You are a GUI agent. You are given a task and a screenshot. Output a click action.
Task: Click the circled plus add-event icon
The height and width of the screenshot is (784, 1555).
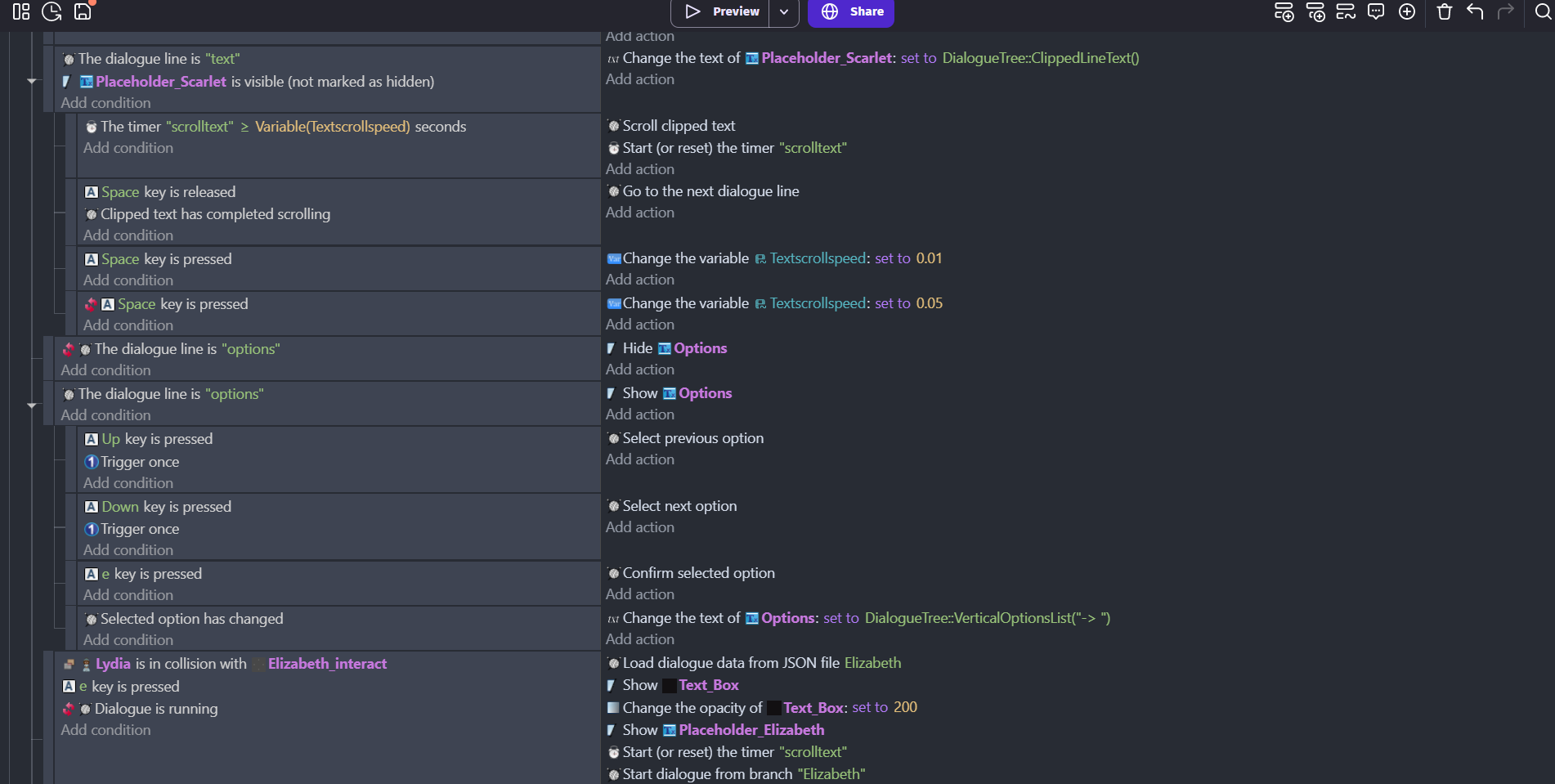tap(1406, 11)
